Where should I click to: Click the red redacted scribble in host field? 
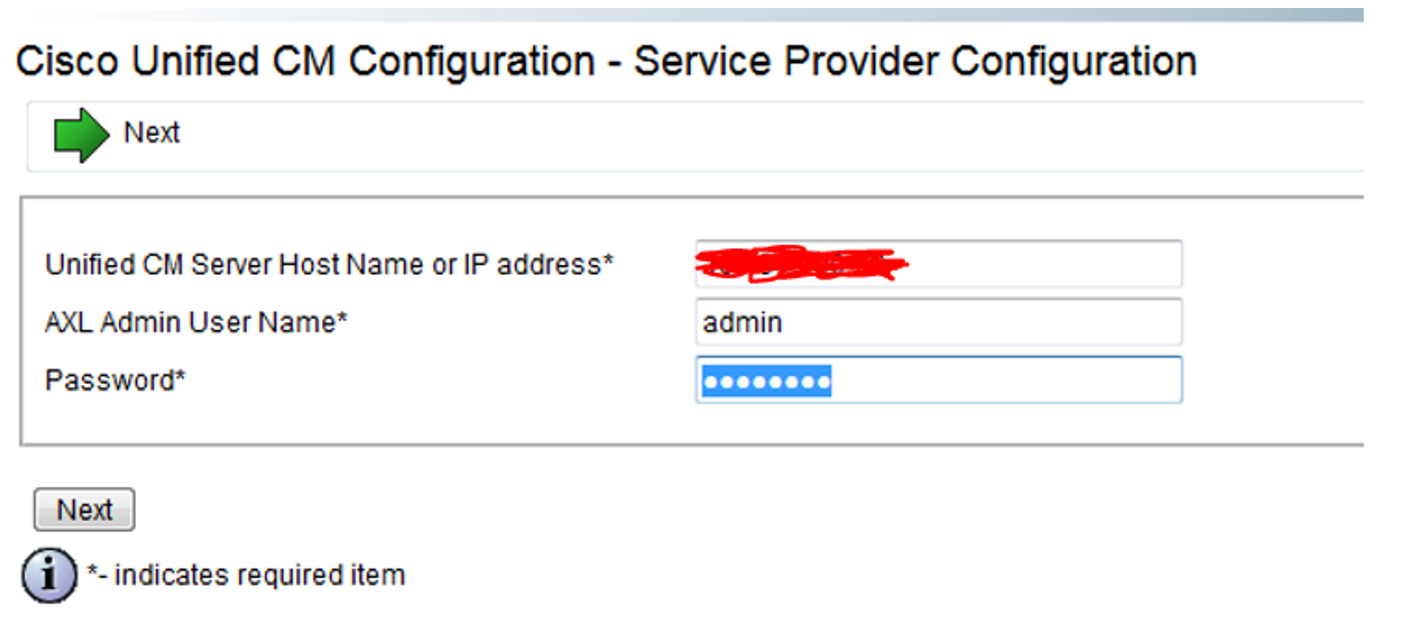click(x=800, y=263)
